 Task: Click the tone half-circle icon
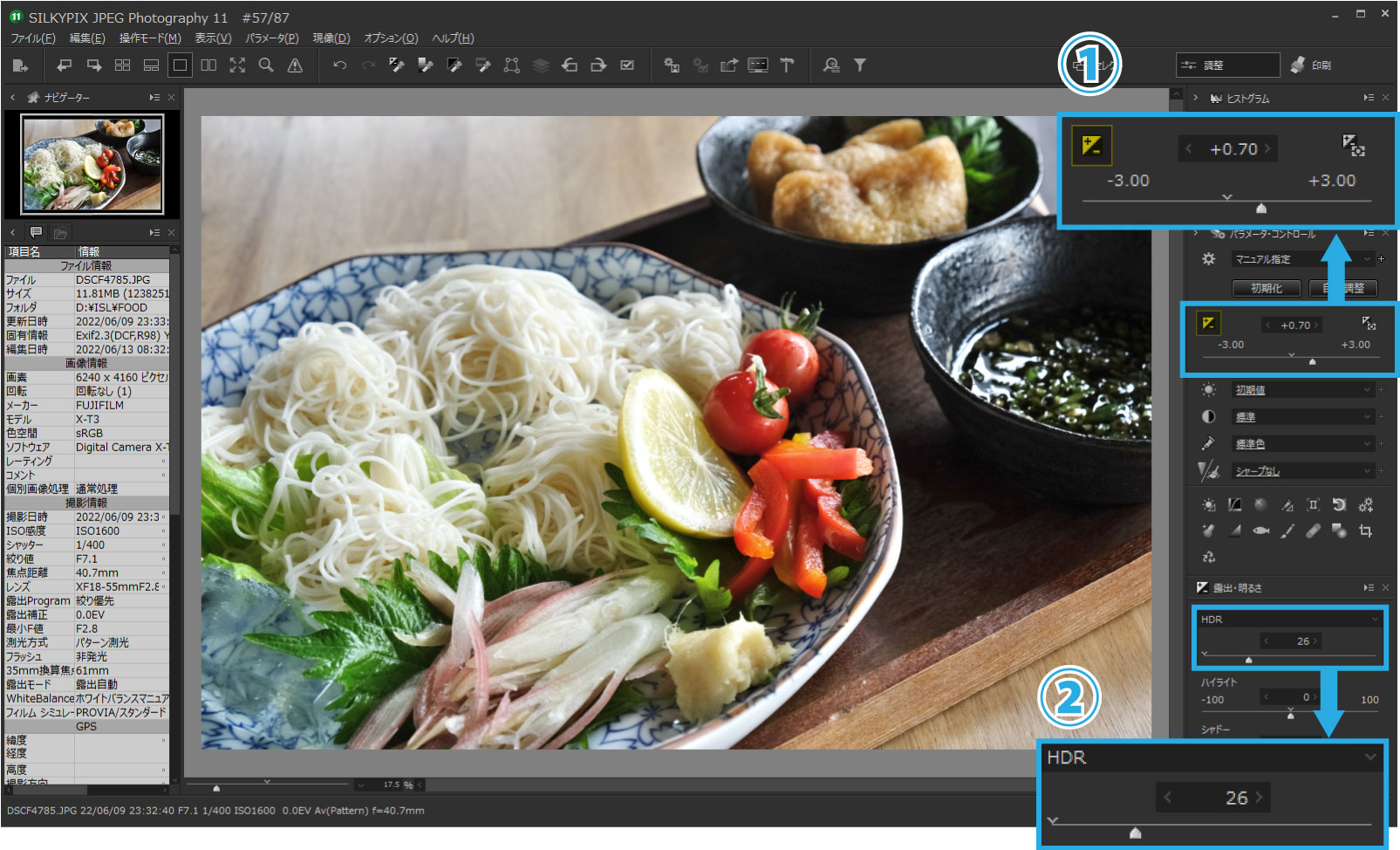[x=1208, y=417]
